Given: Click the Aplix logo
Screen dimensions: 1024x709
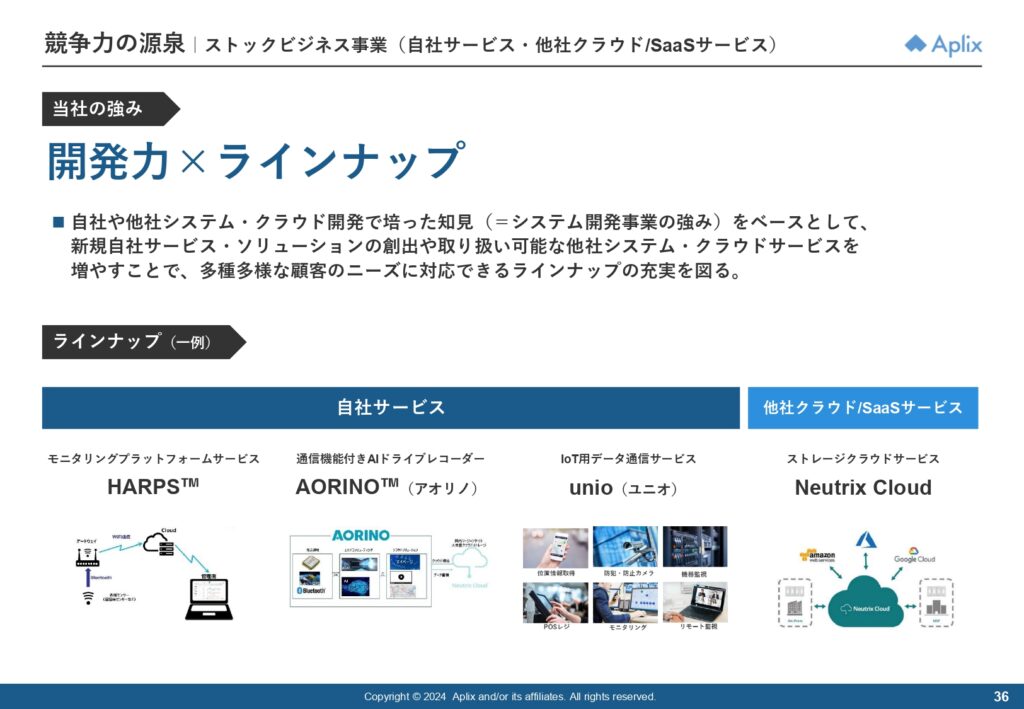Looking at the screenshot, I should point(943,45).
